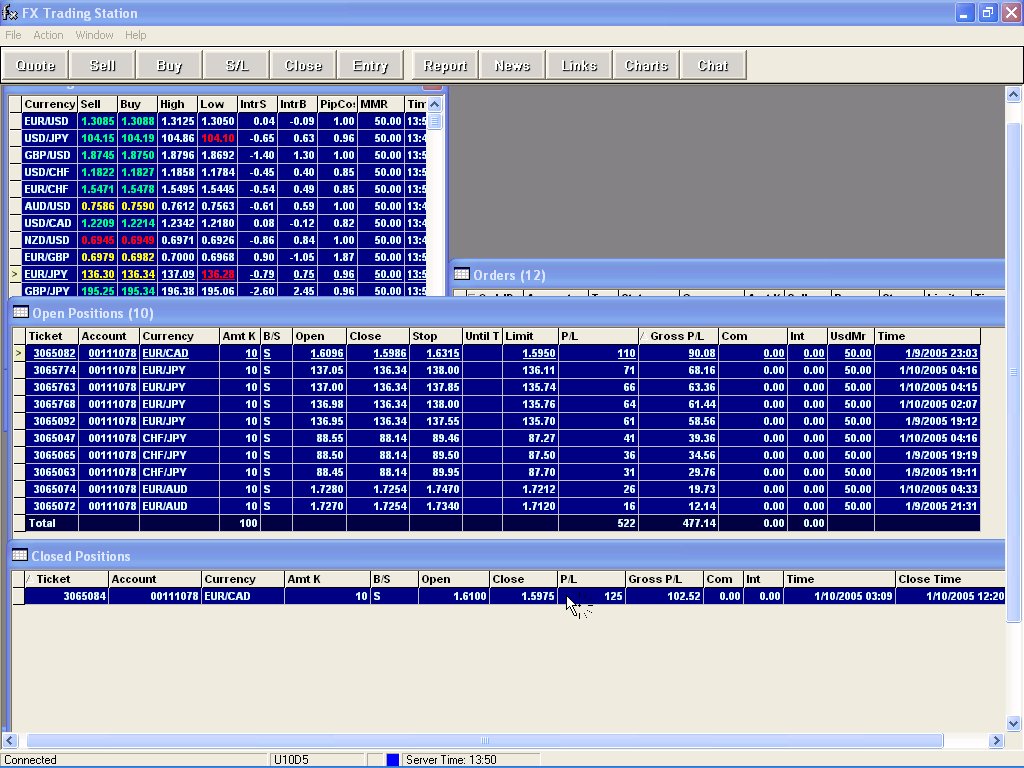
Task: Click the Closed Positions panel table icon
Action: [x=20, y=555]
